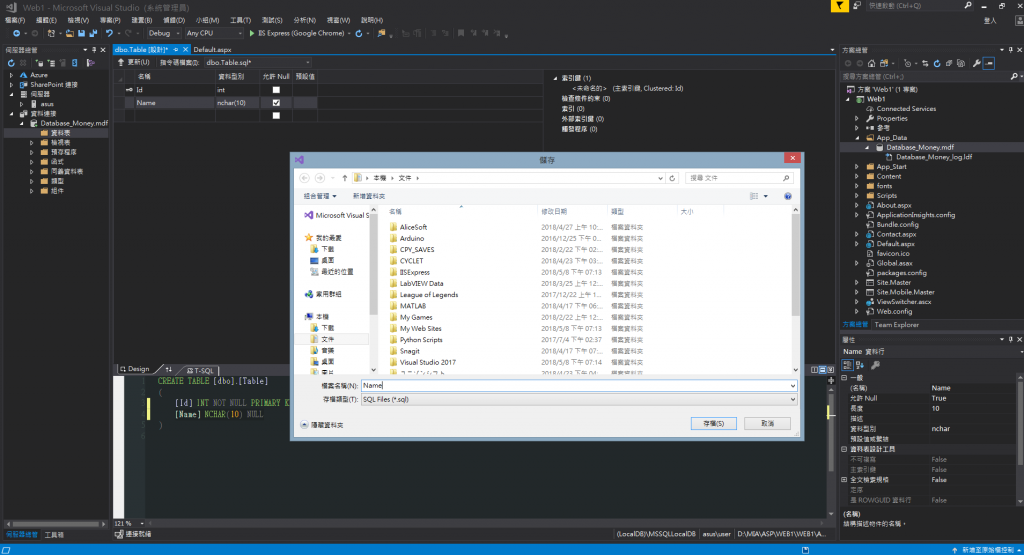The image size is (1024, 555).
Task: Click the categorized view icon in Properties panel
Action: [848, 365]
